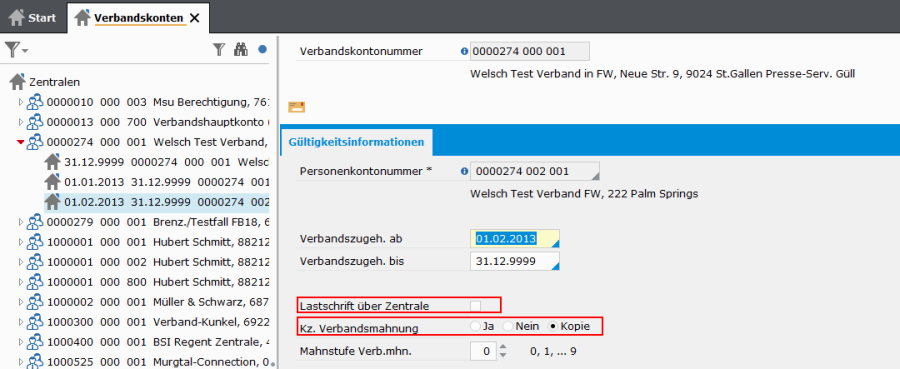Viewport: 900px width, 369px height.
Task: Click the blue dot indicator icon
Action: [262, 50]
